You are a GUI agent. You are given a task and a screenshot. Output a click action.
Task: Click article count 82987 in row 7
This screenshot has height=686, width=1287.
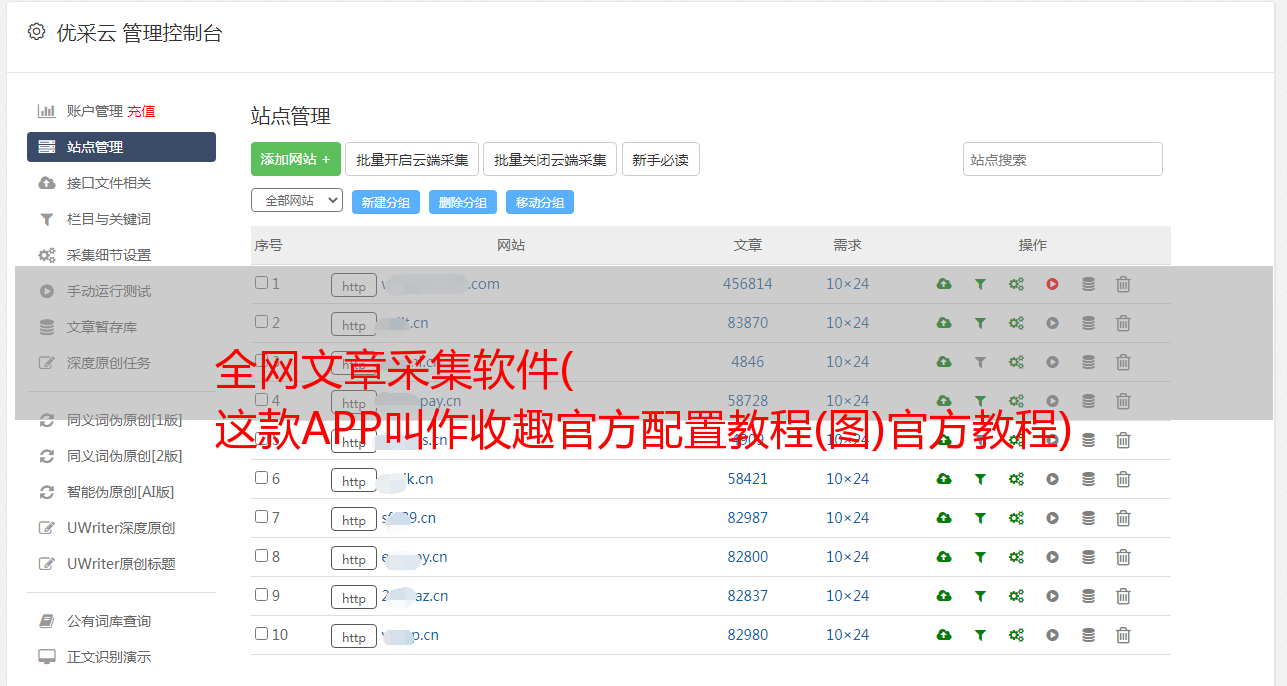pos(748,518)
